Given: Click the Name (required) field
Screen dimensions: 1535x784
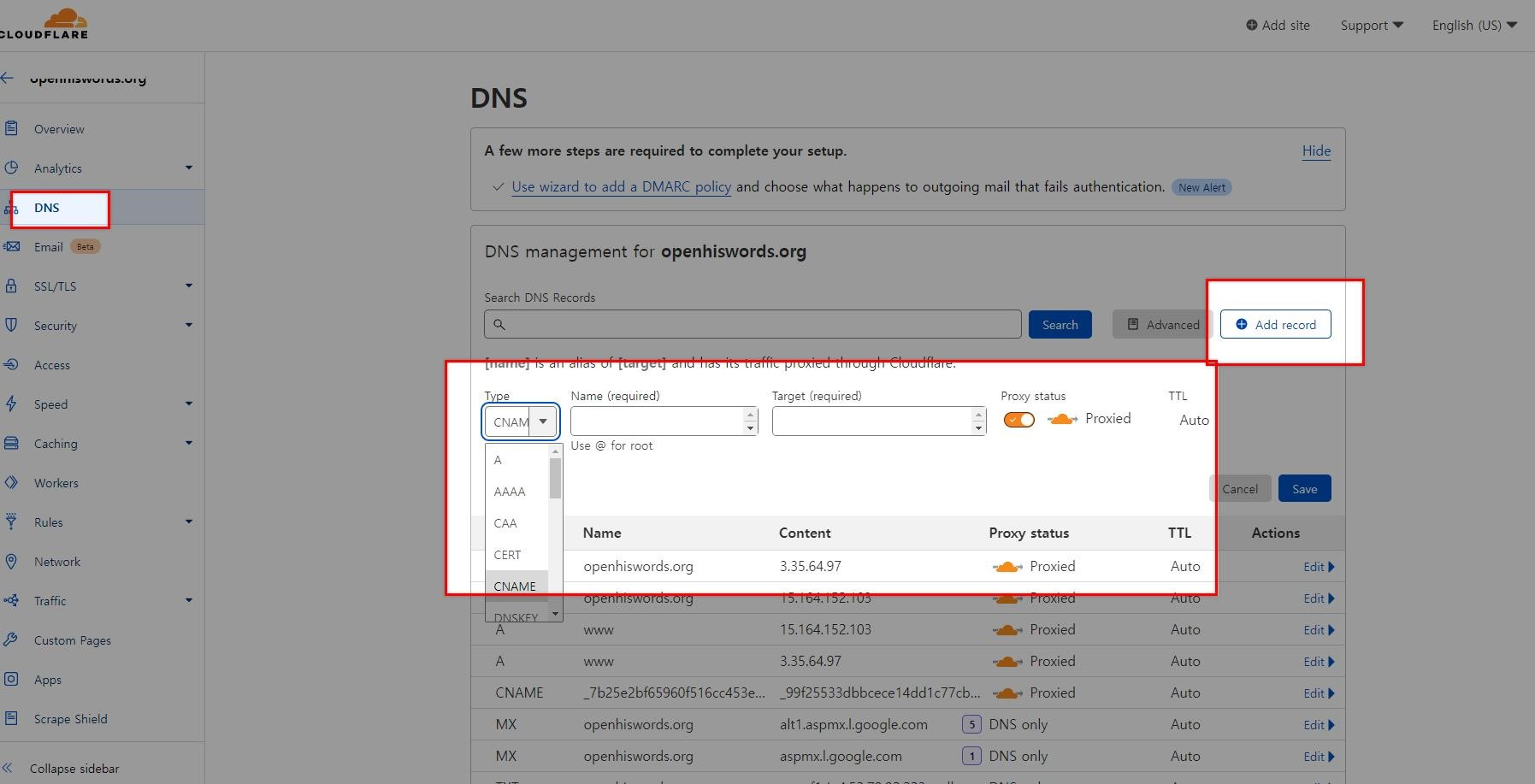Looking at the screenshot, I should coord(664,421).
